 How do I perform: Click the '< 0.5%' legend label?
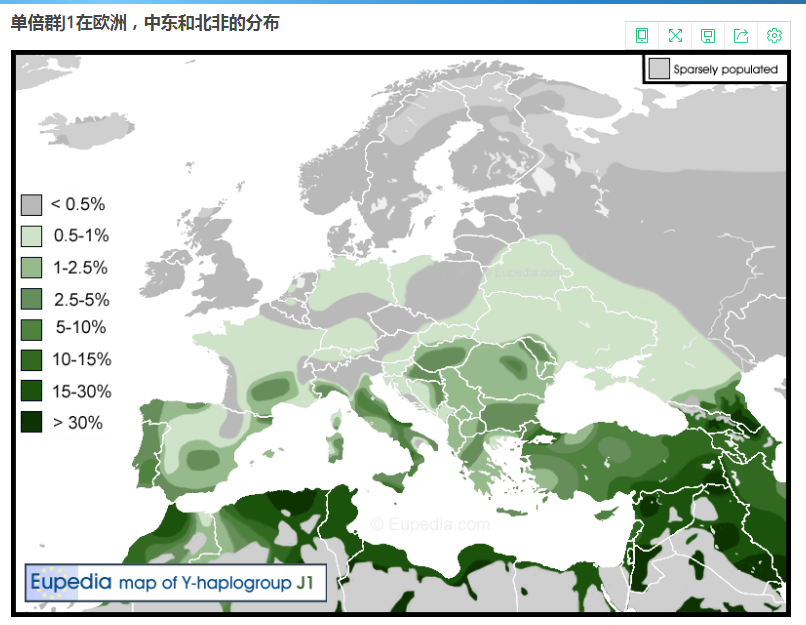78,204
